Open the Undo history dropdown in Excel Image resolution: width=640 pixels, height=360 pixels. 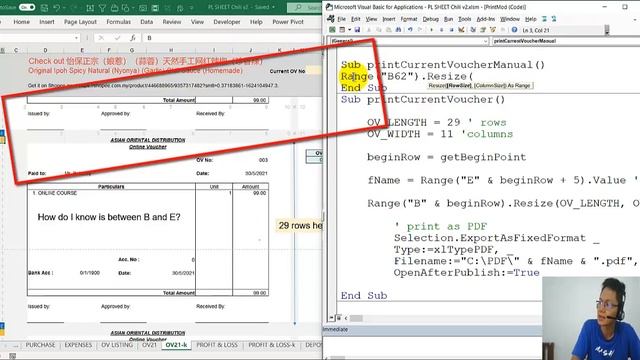(x=65, y=7)
